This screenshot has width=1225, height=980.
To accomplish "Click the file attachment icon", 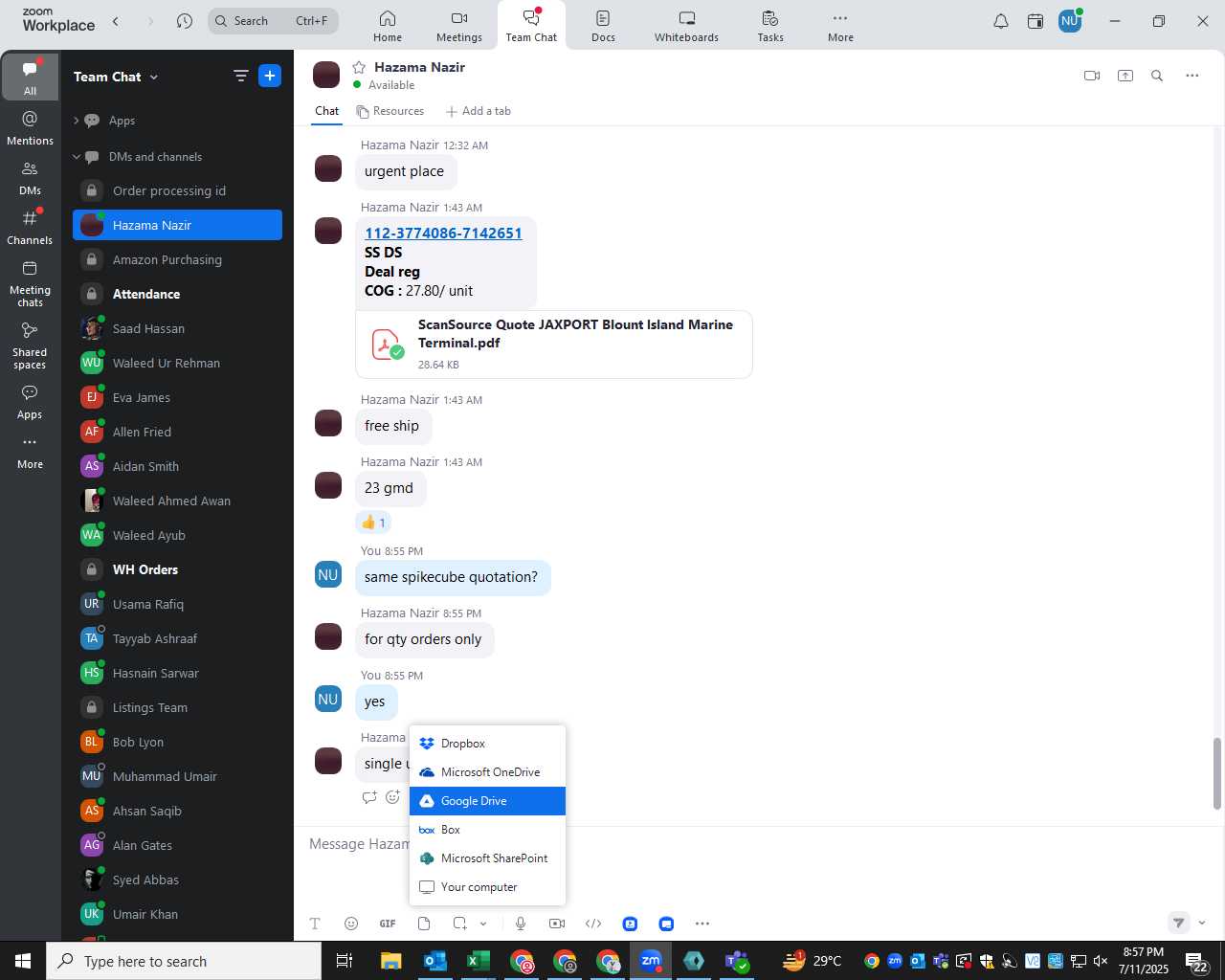I will point(424,924).
